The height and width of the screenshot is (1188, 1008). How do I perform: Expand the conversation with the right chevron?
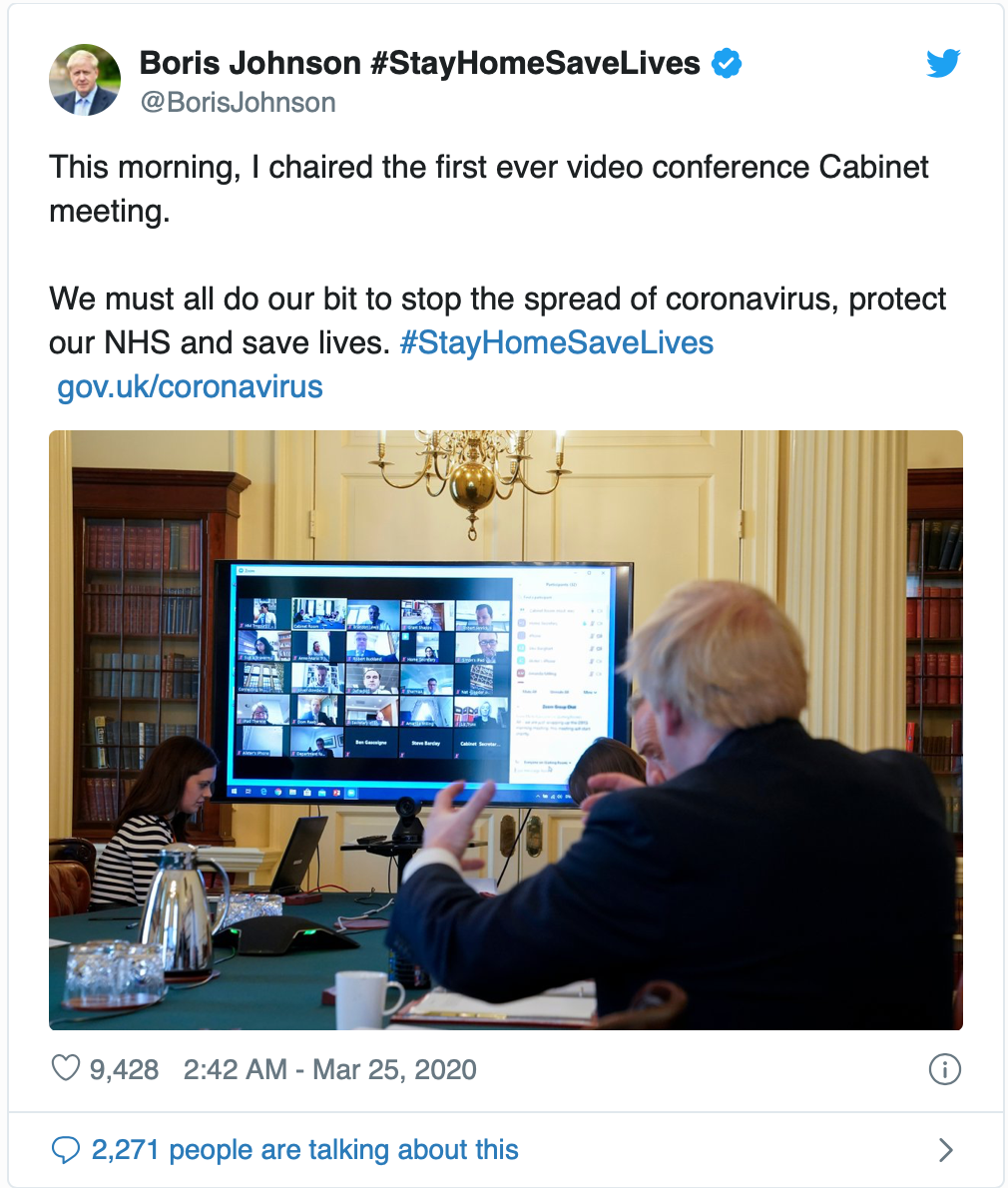click(x=945, y=1150)
